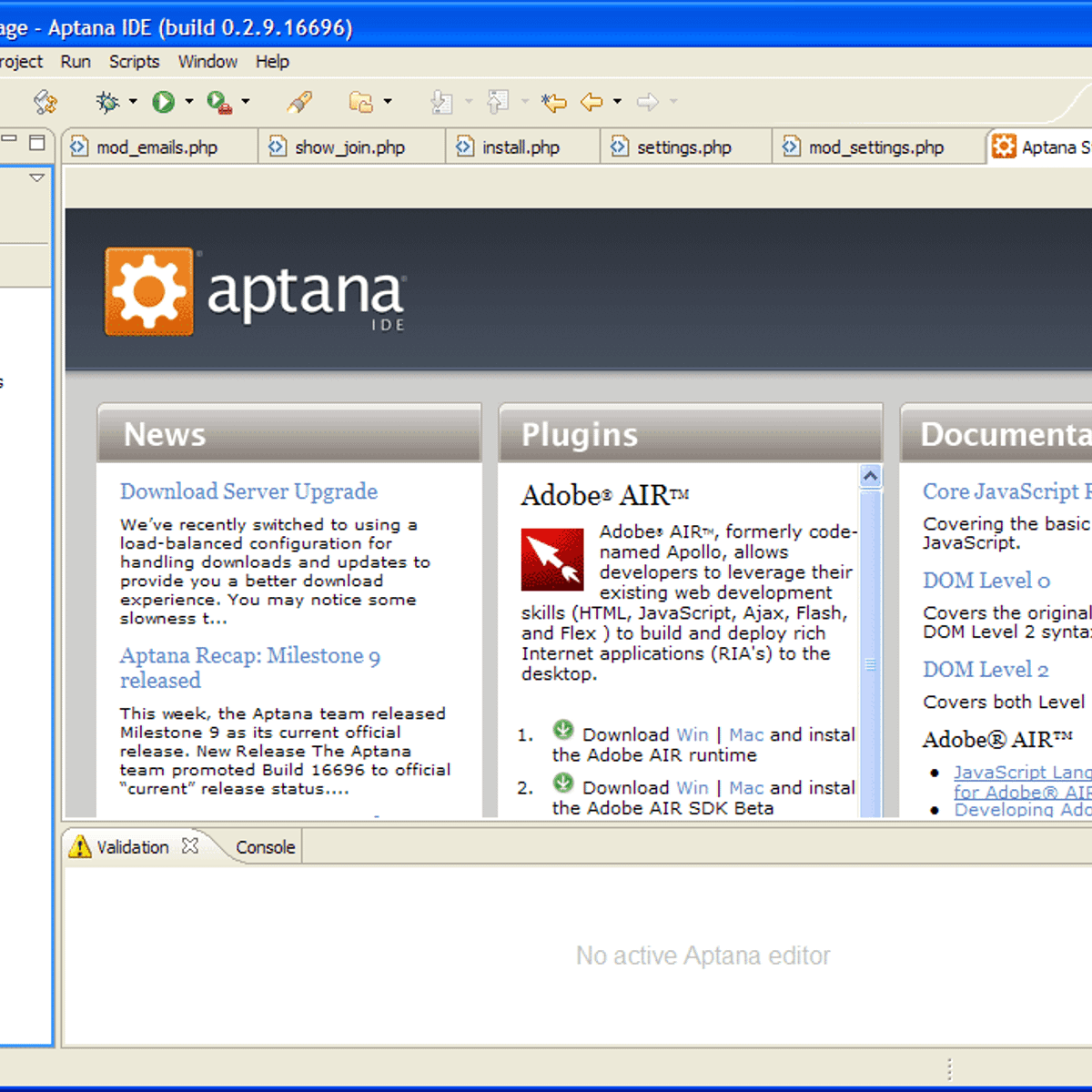The height and width of the screenshot is (1092, 1092).
Task: Switch to the Console view tab
Action: coord(266,847)
